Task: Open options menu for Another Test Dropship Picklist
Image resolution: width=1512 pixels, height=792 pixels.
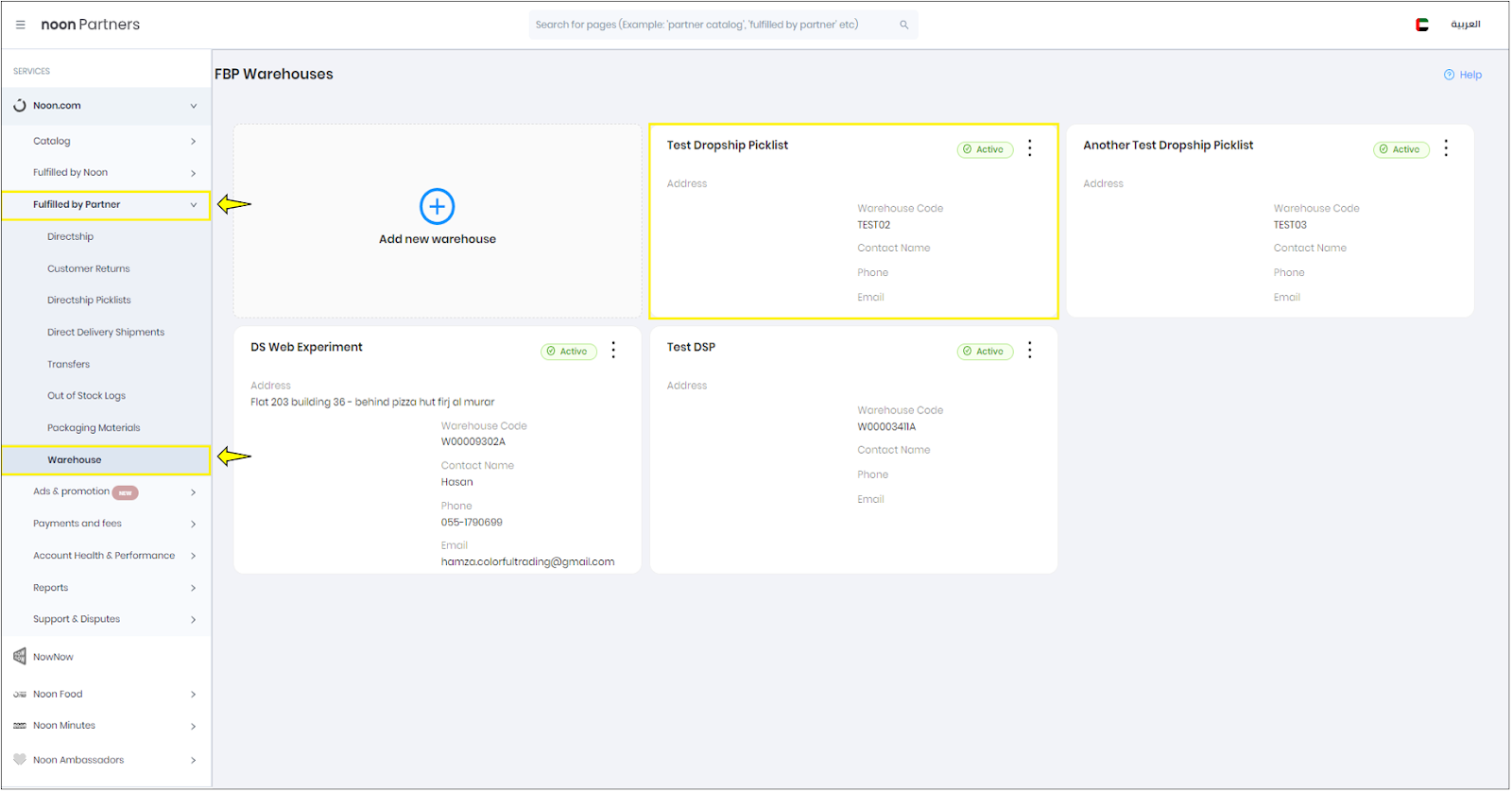Action: (1446, 148)
